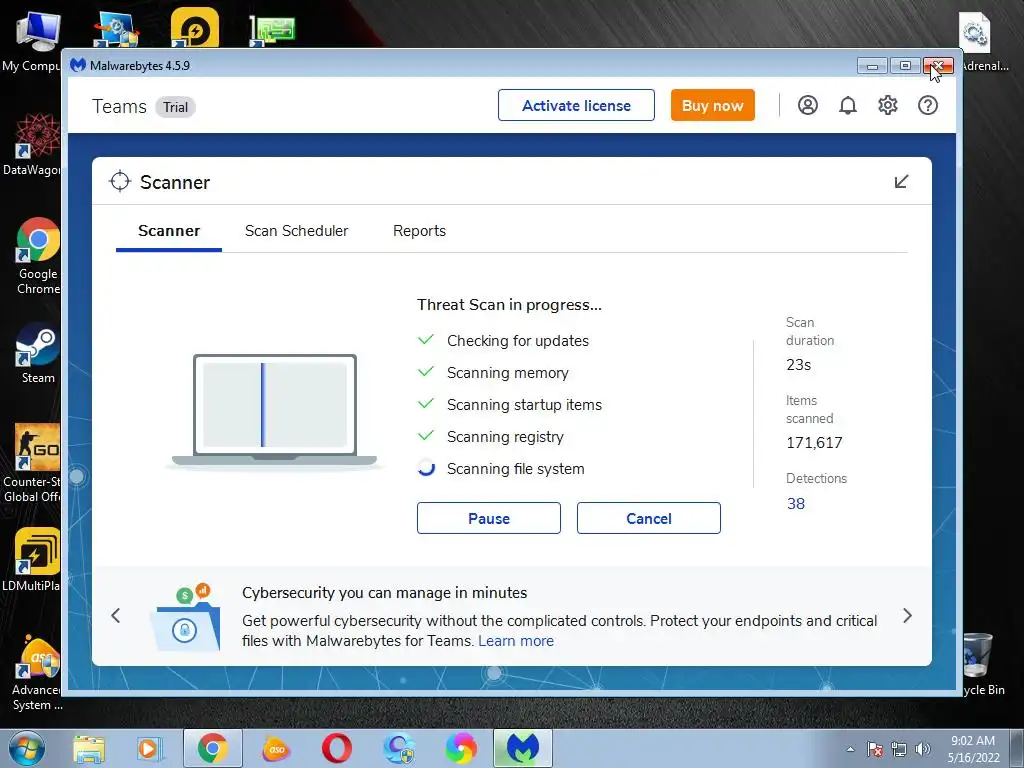This screenshot has width=1024, height=768.
Task: Select the Steam desktop shortcut
Action: point(38,353)
